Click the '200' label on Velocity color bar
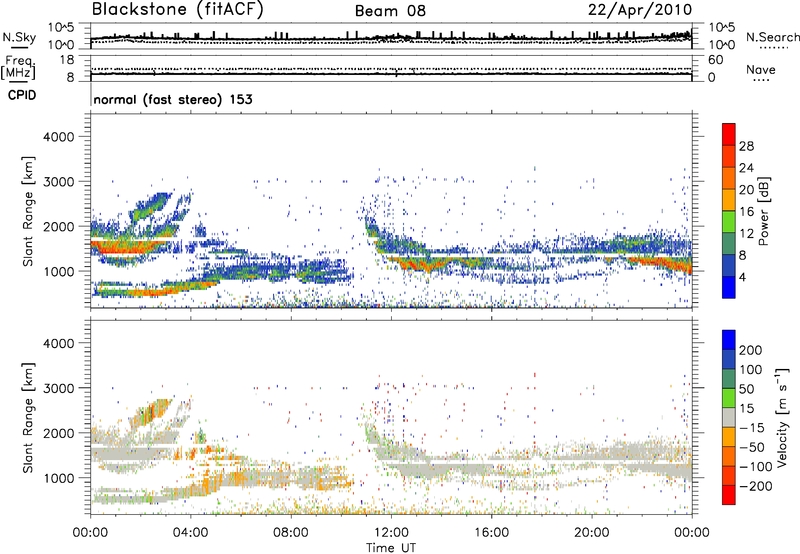This screenshot has height=554, width=800. (x=750, y=350)
